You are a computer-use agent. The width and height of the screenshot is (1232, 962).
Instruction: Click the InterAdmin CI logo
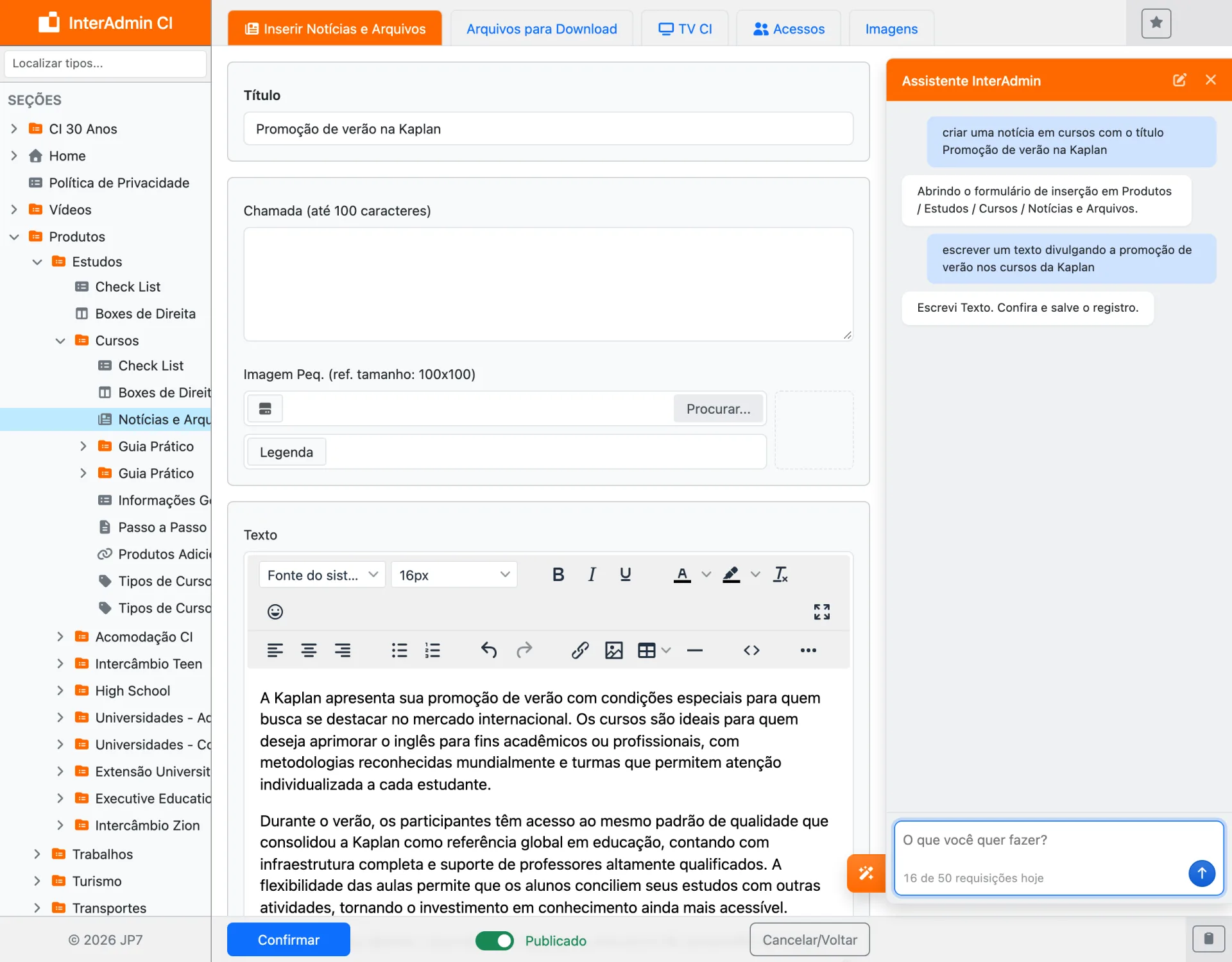(x=106, y=22)
